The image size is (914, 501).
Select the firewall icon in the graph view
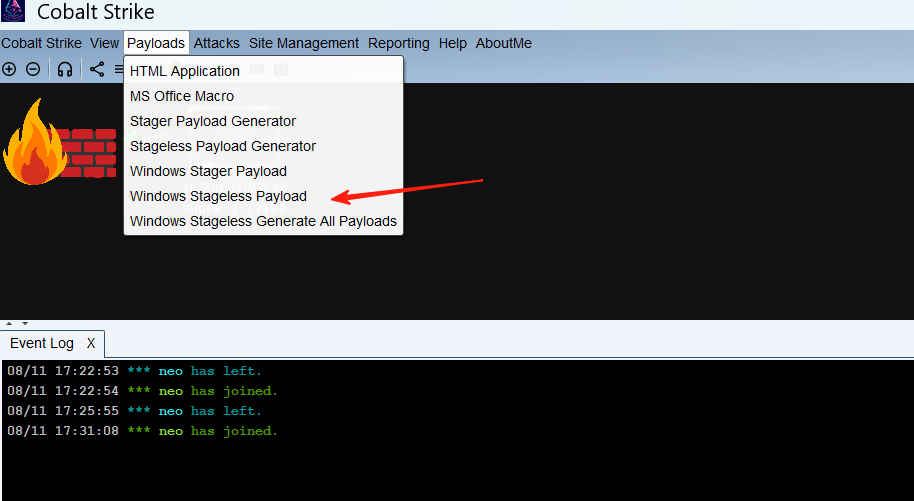point(59,142)
